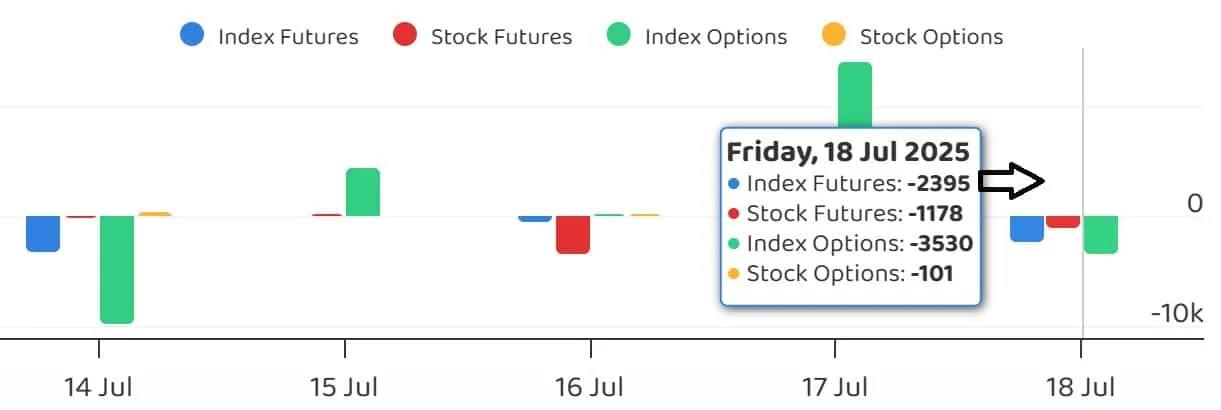This screenshot has width=1221, height=410.
Task: Click the yellow Stock Options legend circle
Action: [834, 36]
